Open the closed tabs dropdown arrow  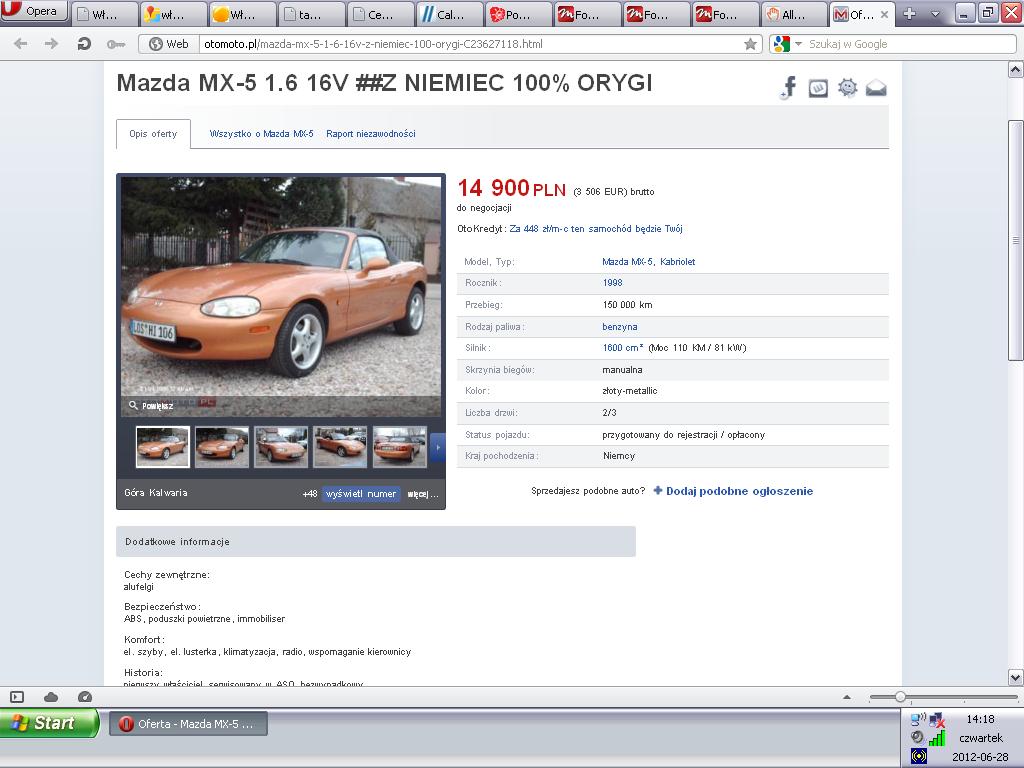(935, 14)
